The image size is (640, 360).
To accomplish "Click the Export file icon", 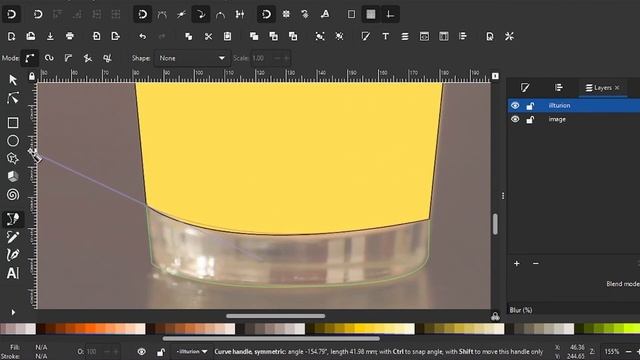I will coord(116,36).
